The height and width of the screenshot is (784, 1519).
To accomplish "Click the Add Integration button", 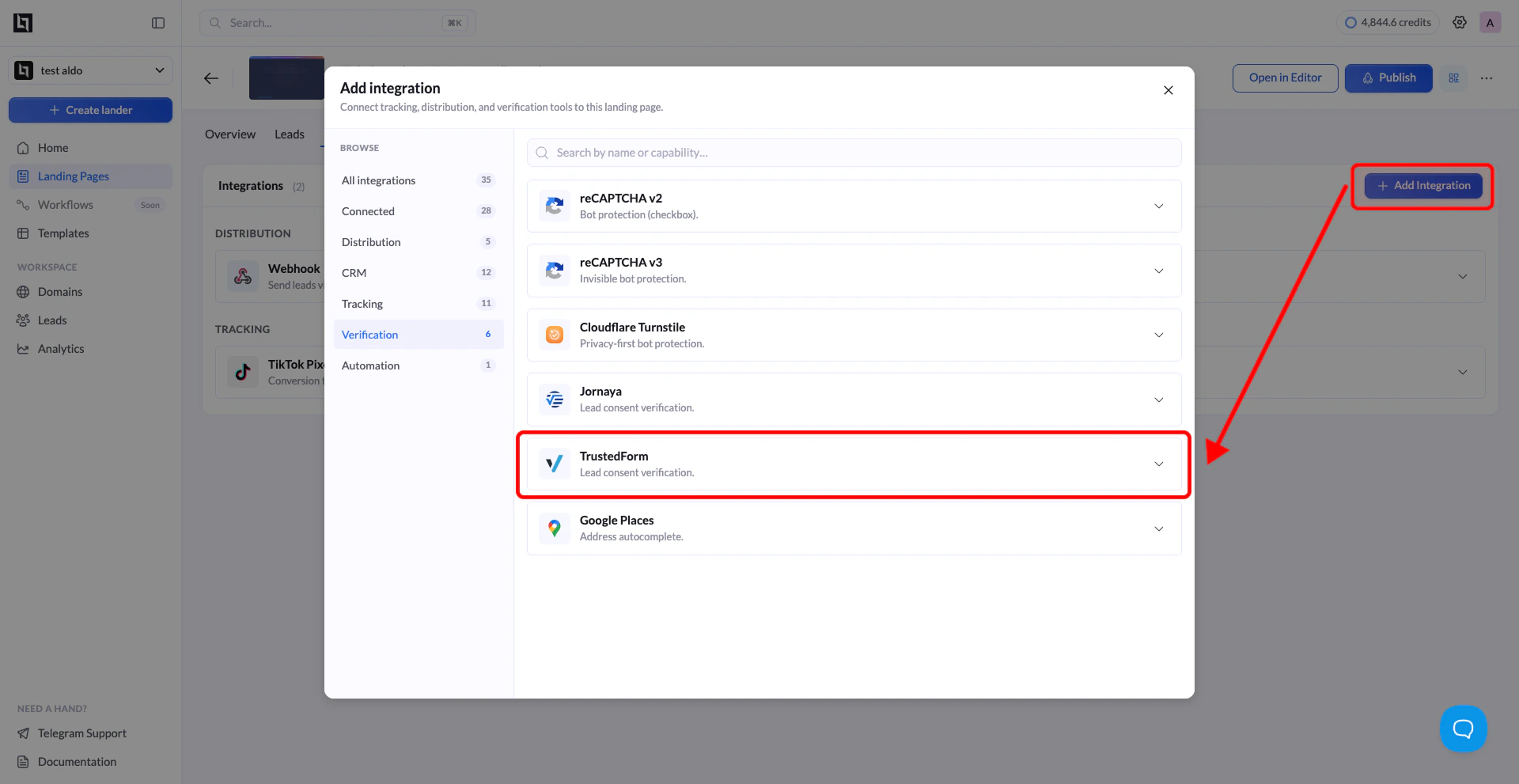I will tap(1423, 186).
